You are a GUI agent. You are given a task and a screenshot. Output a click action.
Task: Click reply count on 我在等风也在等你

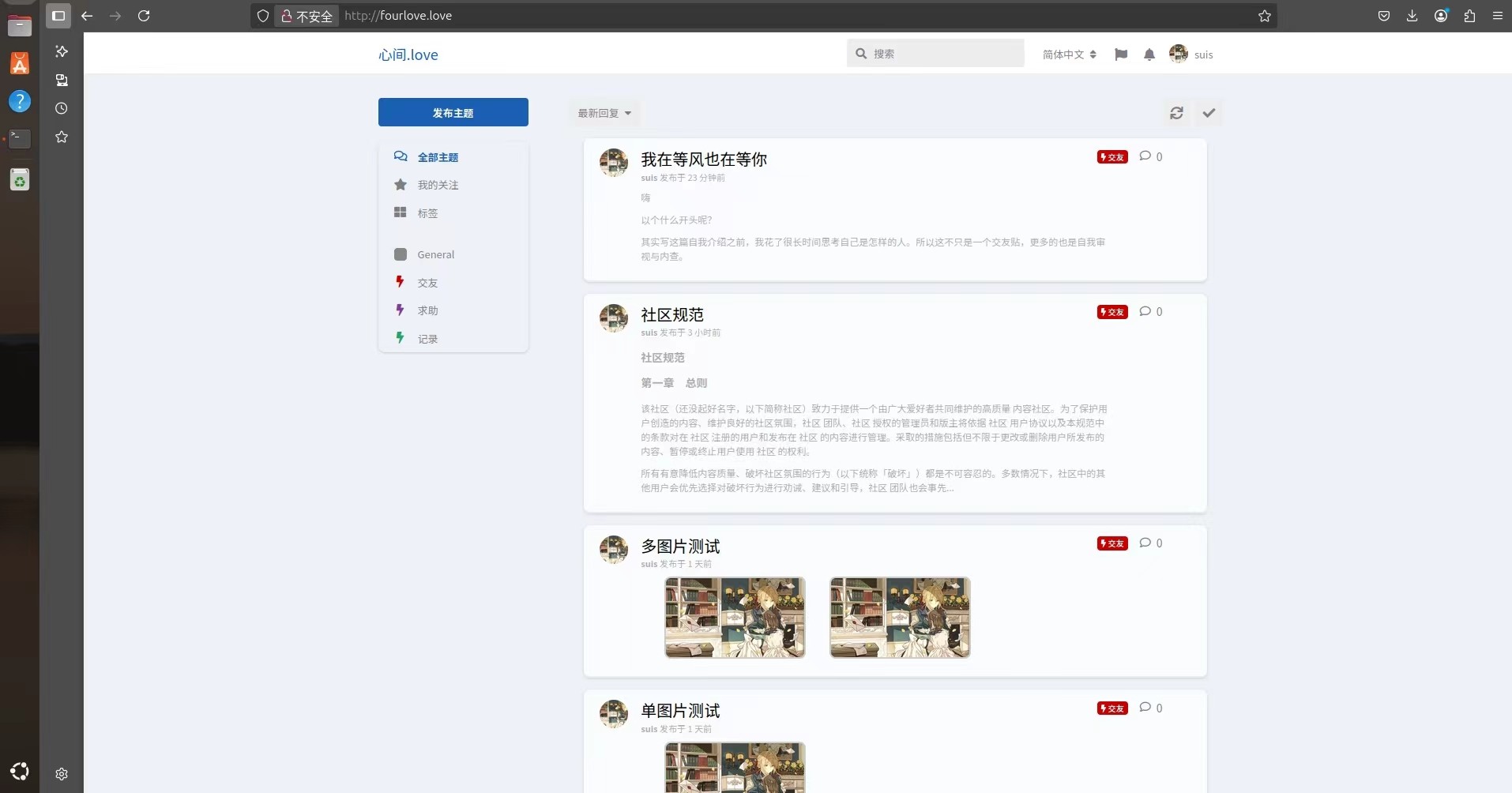[x=1151, y=156]
